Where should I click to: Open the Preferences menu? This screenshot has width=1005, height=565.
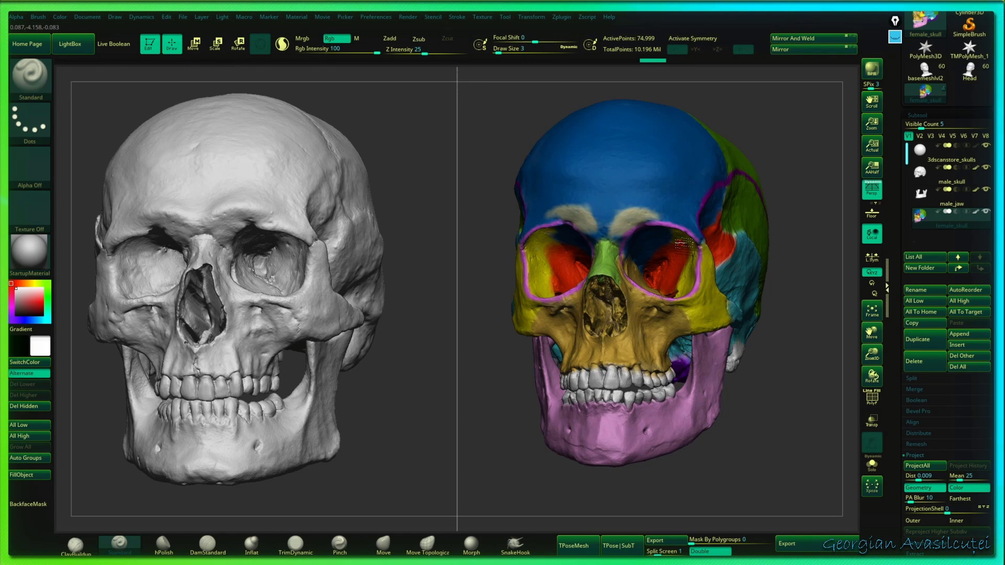[376, 17]
